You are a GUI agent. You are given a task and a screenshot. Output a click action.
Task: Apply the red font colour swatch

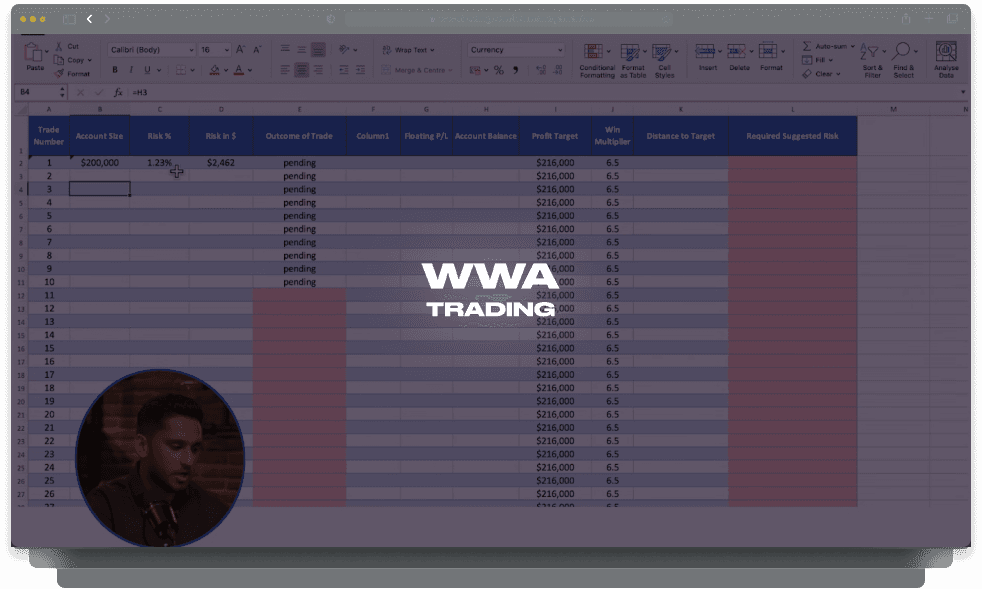[x=239, y=70]
